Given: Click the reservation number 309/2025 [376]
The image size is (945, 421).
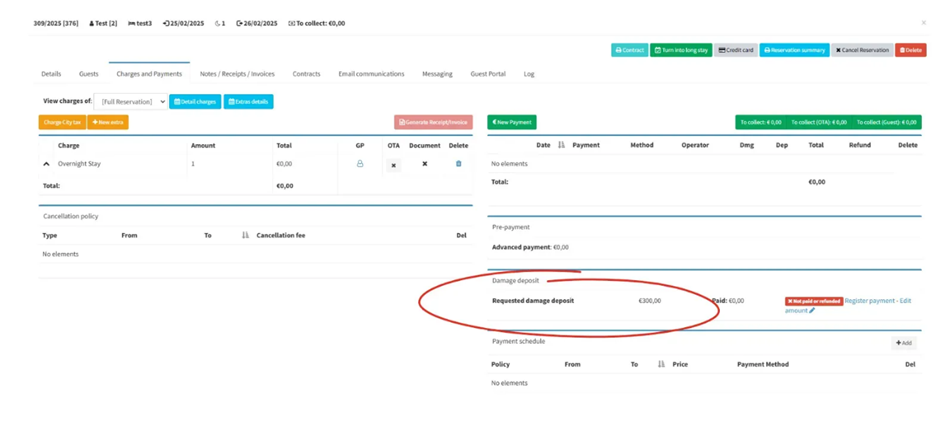Looking at the screenshot, I should point(55,23).
